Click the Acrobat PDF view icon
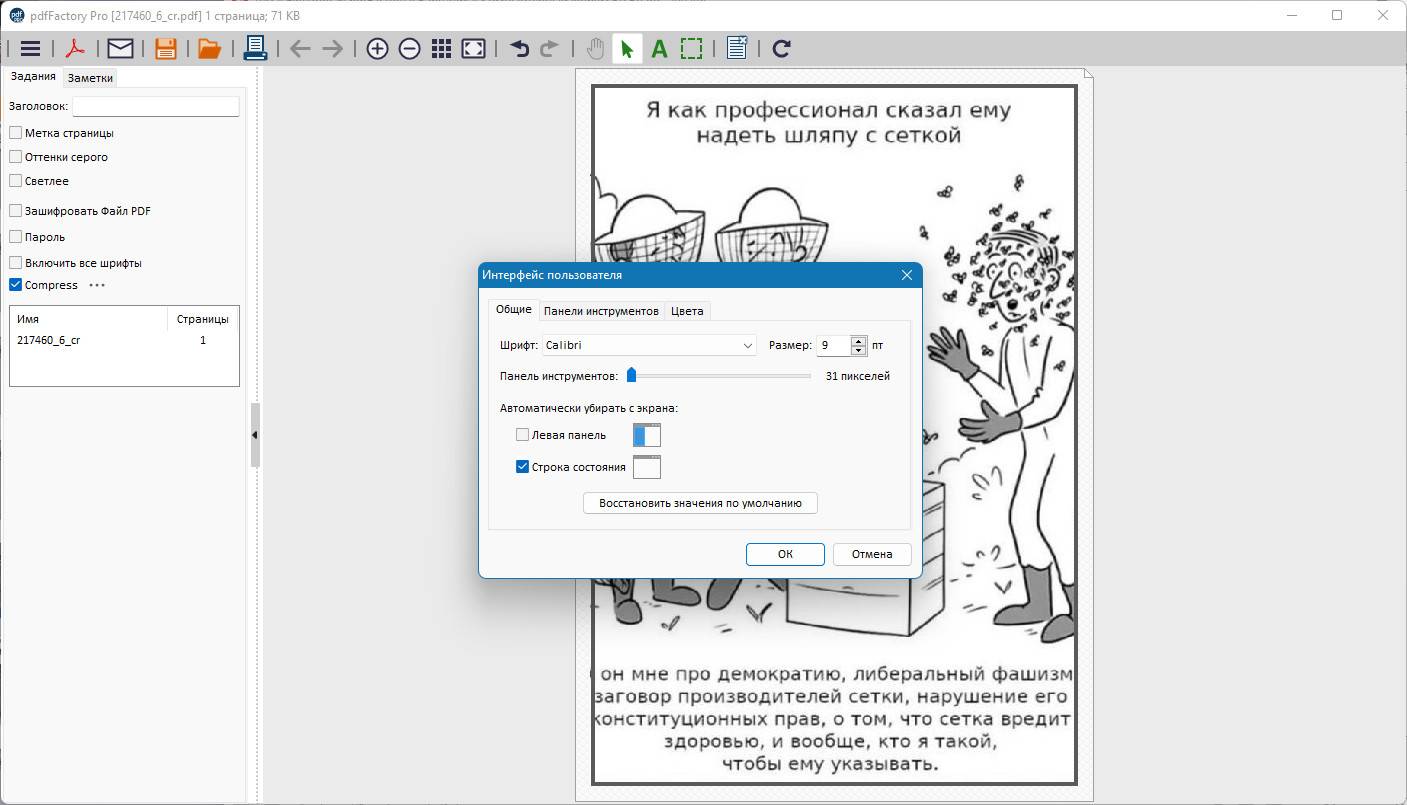The width and height of the screenshot is (1407, 805). click(x=75, y=49)
